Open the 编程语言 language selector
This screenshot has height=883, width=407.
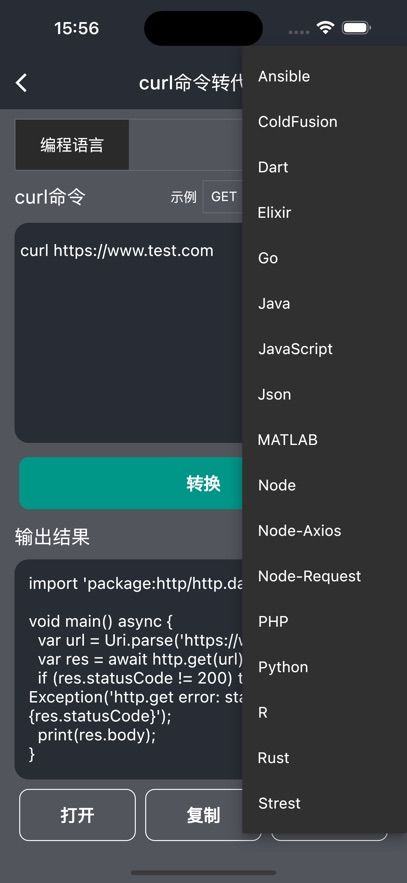(72, 145)
